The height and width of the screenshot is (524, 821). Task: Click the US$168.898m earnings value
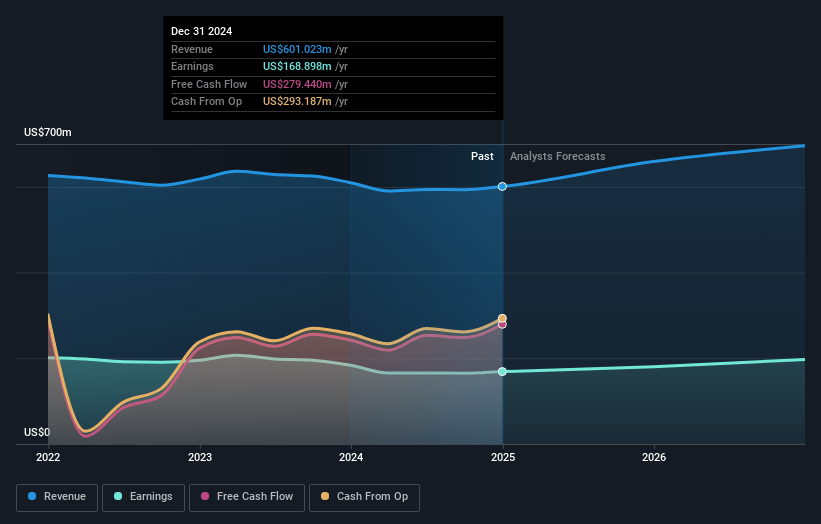pos(297,66)
